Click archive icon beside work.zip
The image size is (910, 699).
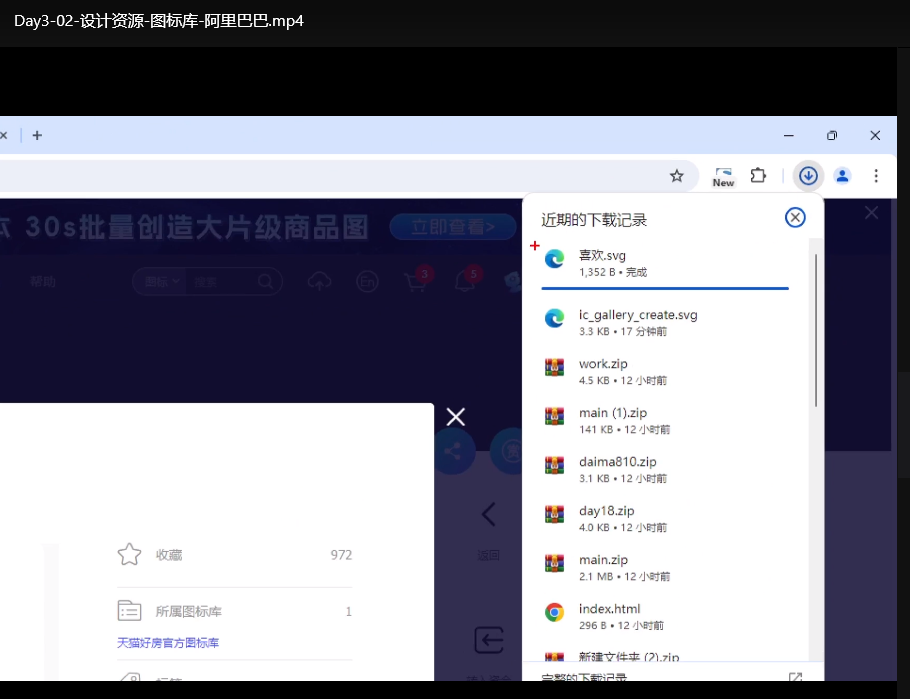[x=554, y=367]
